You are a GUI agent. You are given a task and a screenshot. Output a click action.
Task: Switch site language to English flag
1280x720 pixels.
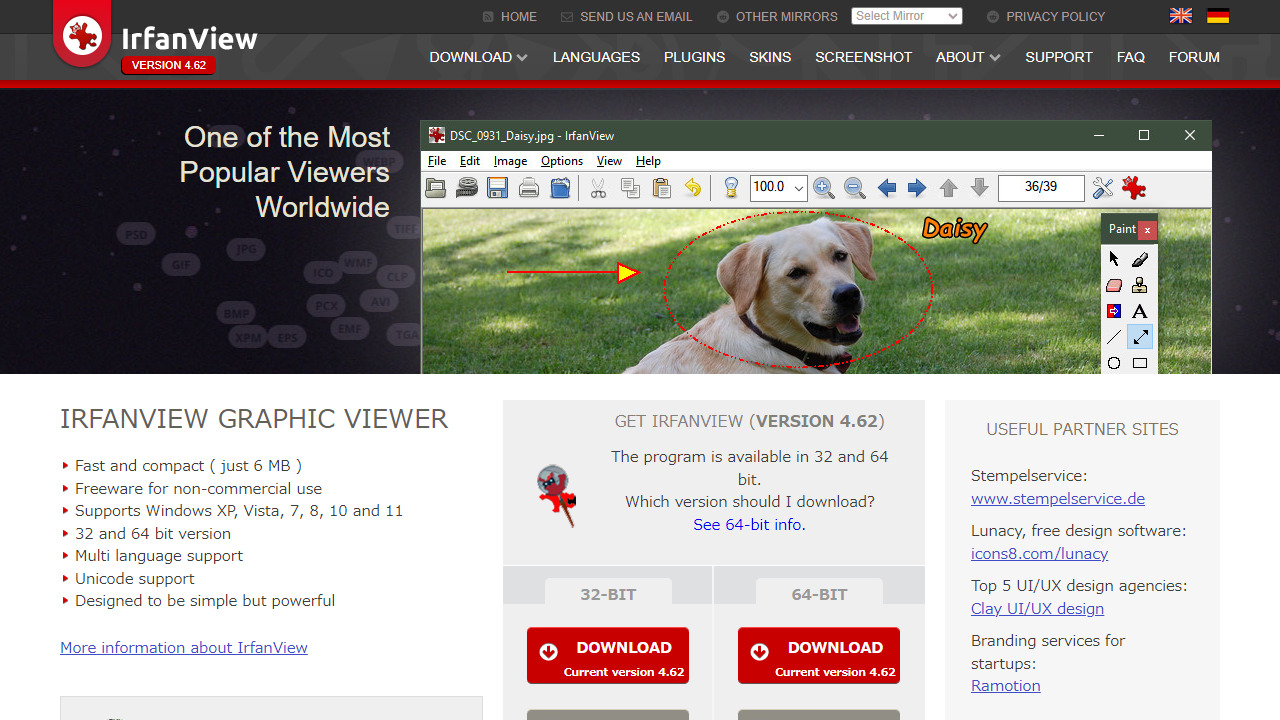point(1181,16)
